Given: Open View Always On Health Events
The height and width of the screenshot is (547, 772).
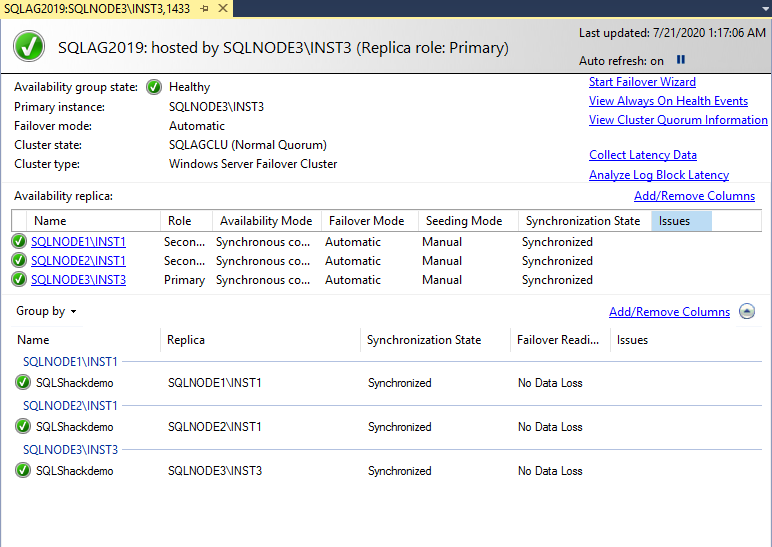Looking at the screenshot, I should pos(668,101).
